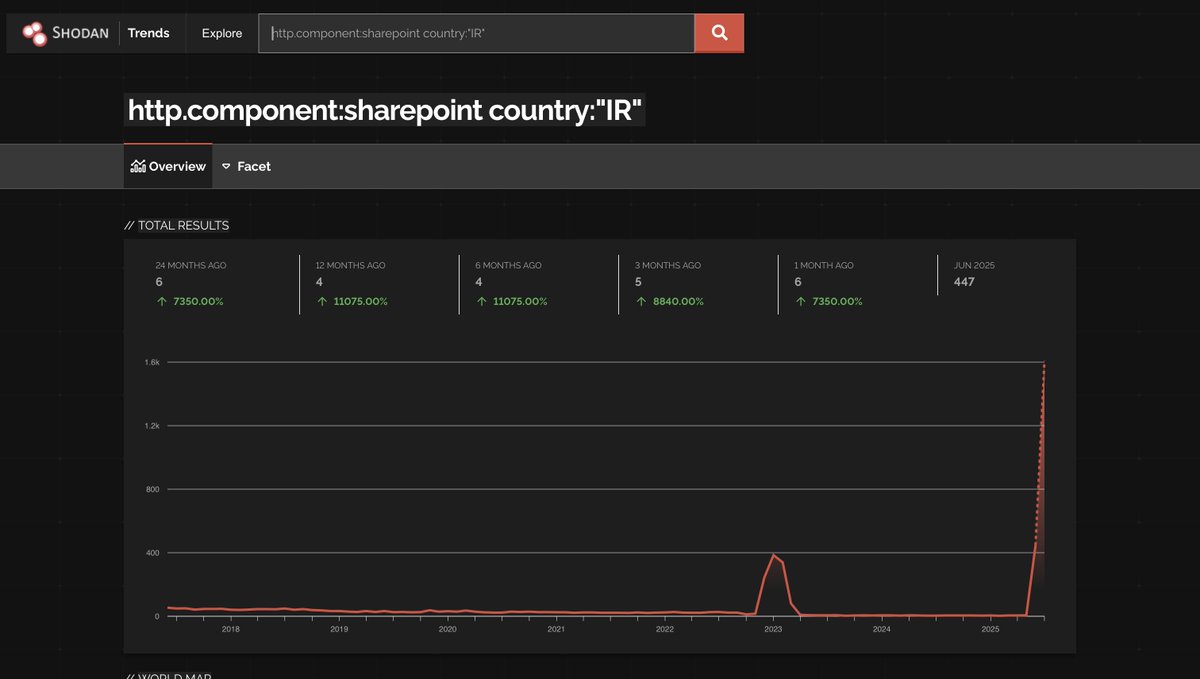Click the 2024 x-axis label
The image size is (1200, 679).
tap(881, 629)
